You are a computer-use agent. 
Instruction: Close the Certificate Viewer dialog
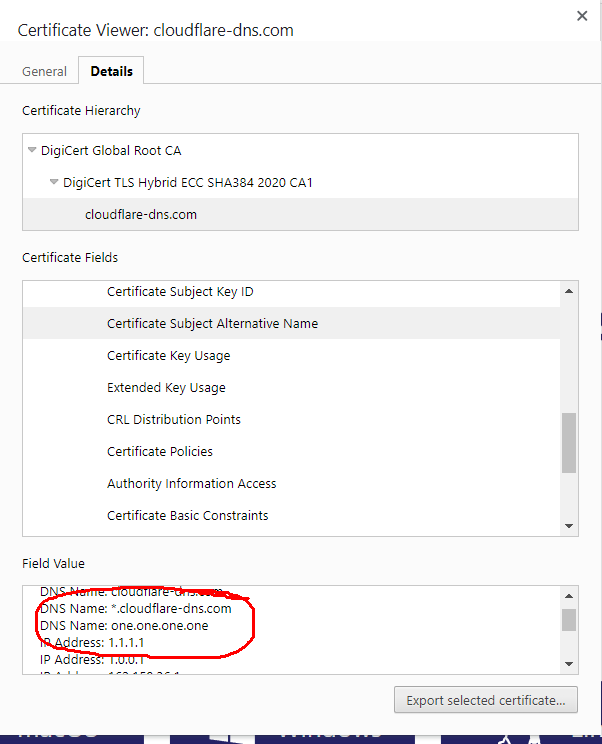click(x=582, y=16)
